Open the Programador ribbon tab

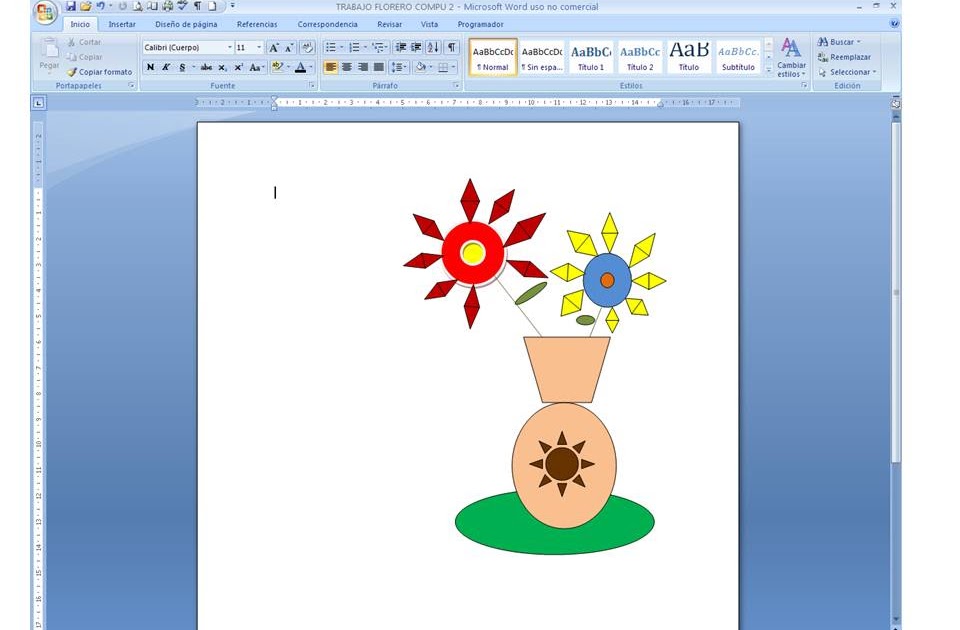(x=479, y=23)
